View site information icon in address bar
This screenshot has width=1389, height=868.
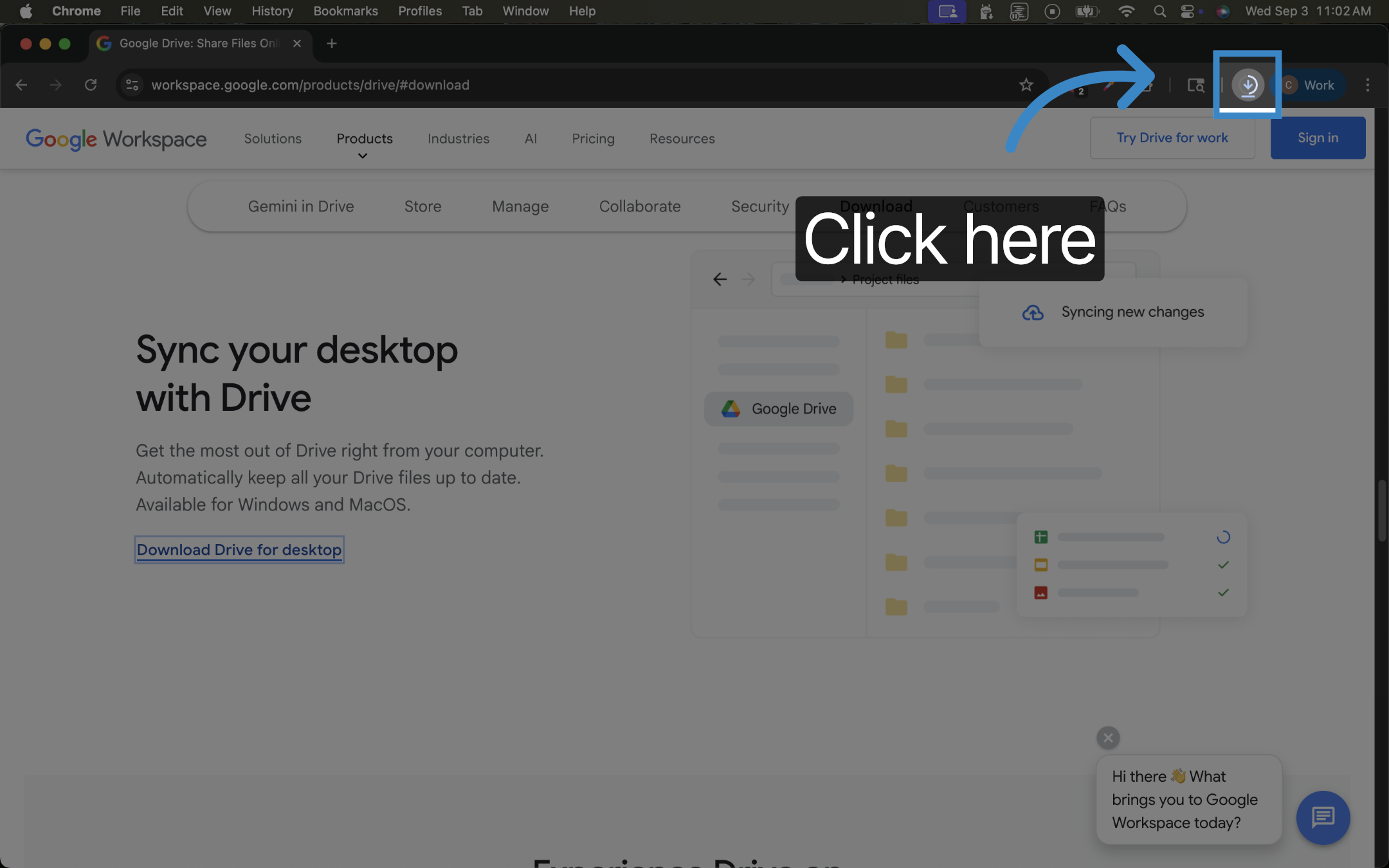click(x=132, y=85)
